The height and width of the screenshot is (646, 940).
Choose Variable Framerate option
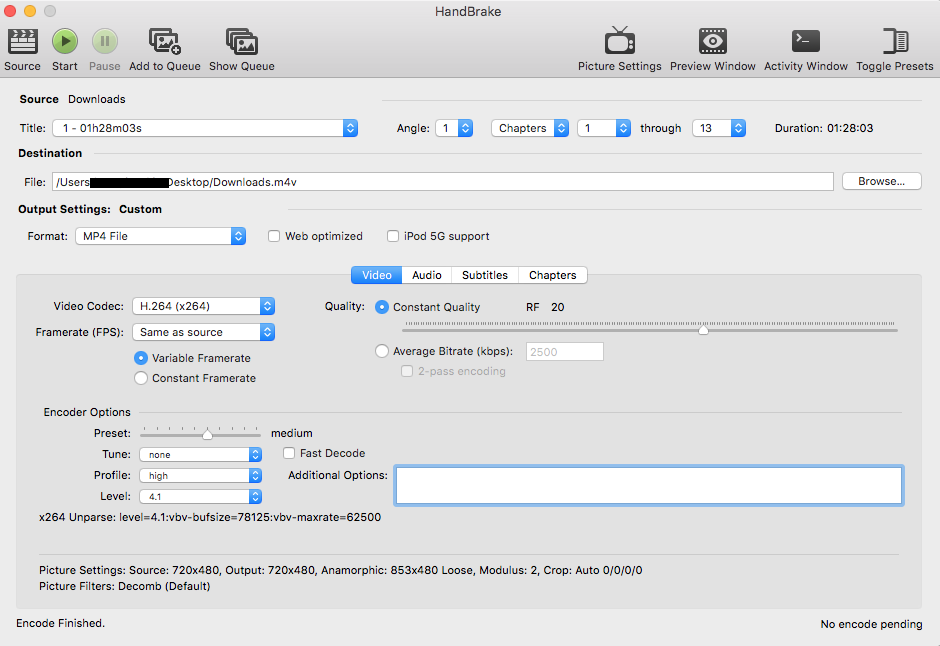coord(140,358)
